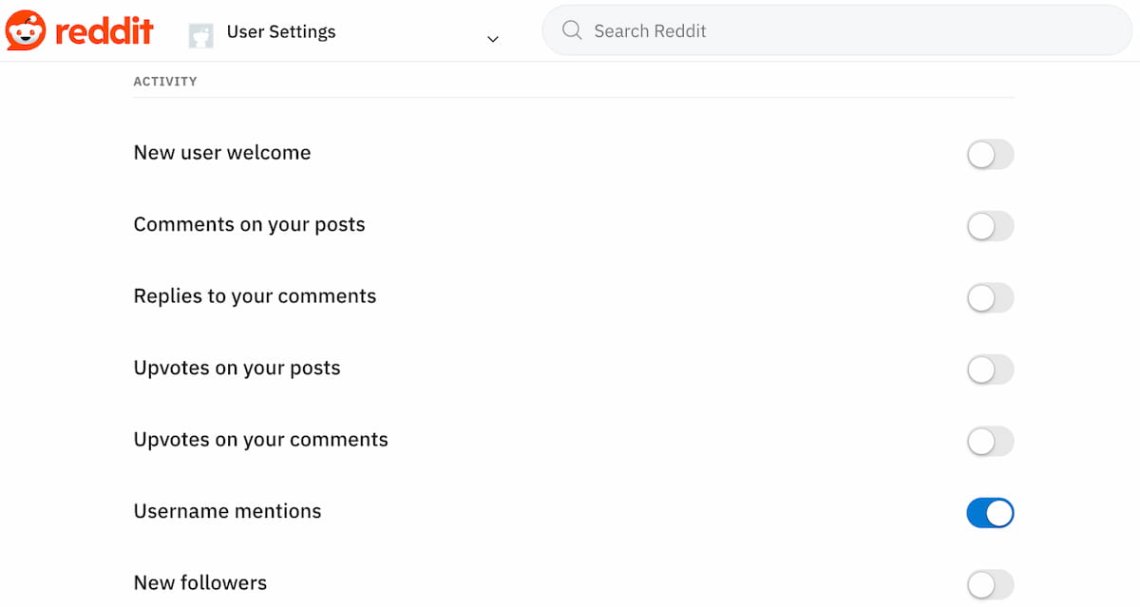
Task: Expand the page selector next to User Settings
Action: point(492,38)
